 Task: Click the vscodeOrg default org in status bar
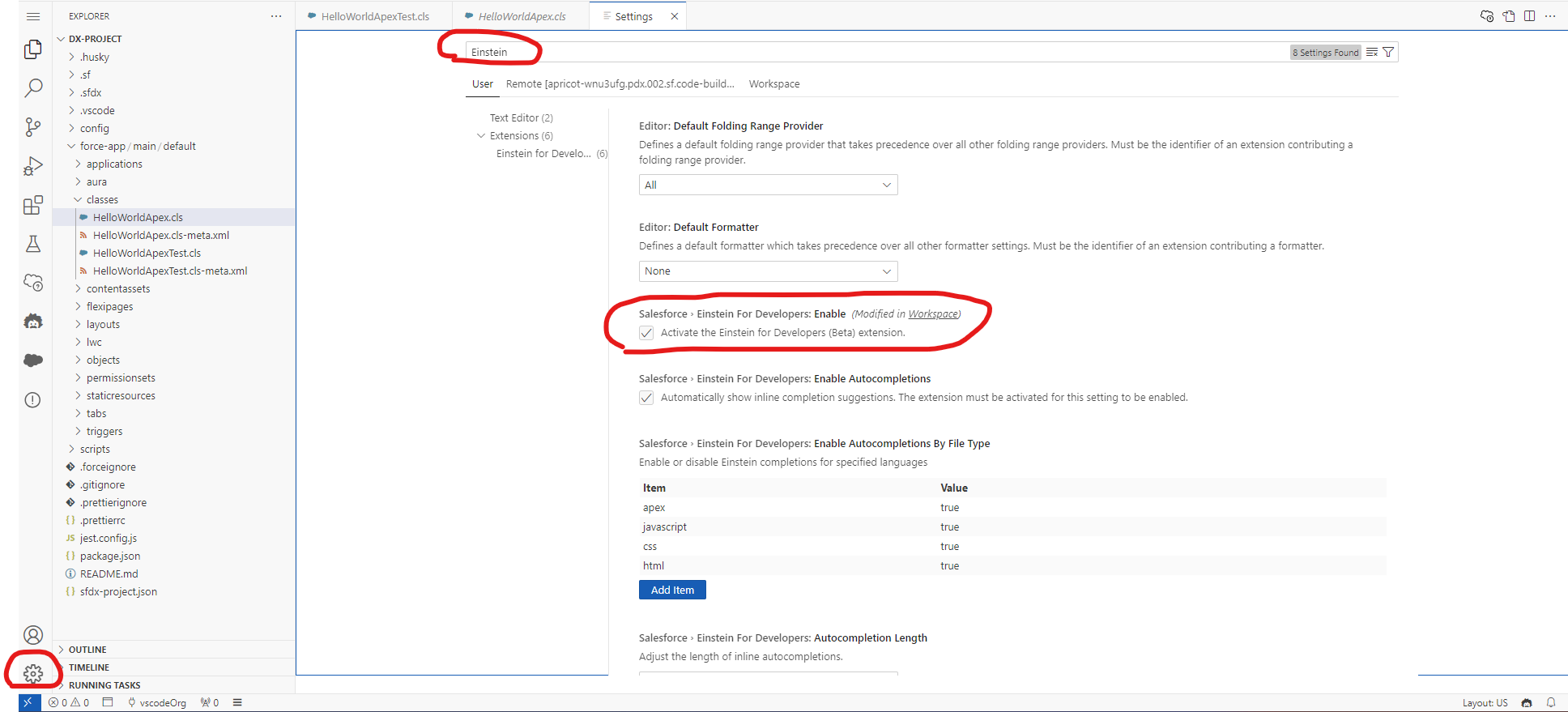157,702
